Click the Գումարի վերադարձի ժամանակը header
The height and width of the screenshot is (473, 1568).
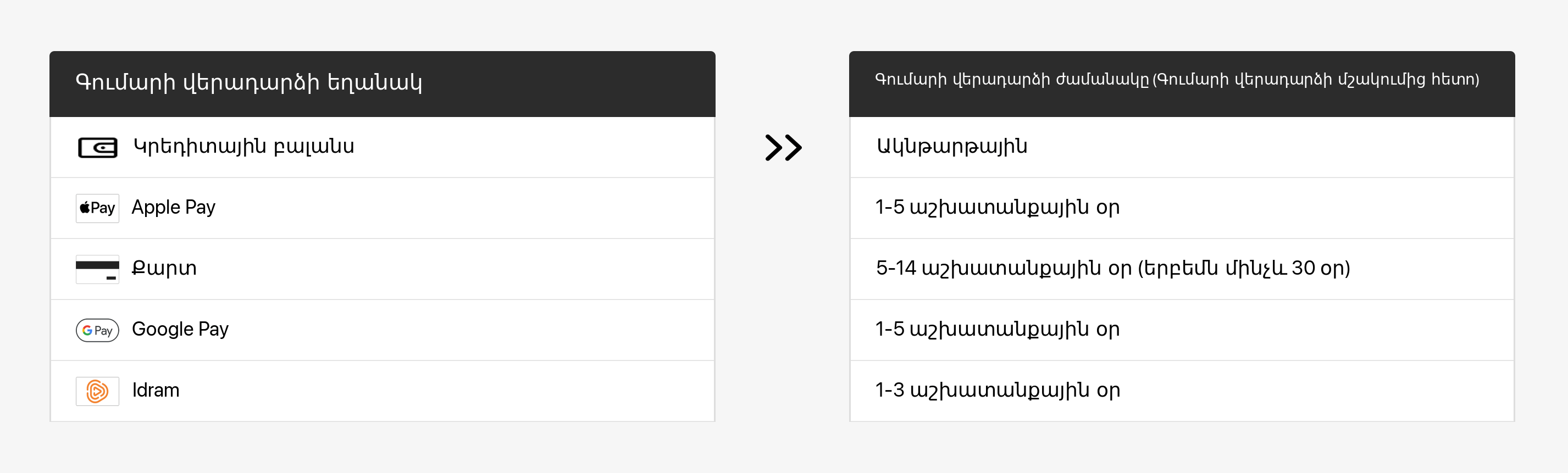coord(1012,80)
